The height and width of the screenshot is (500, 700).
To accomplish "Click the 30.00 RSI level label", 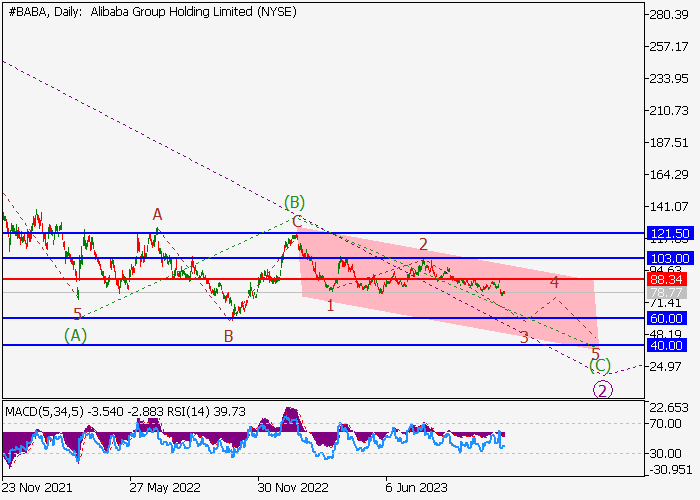I will click(665, 454).
